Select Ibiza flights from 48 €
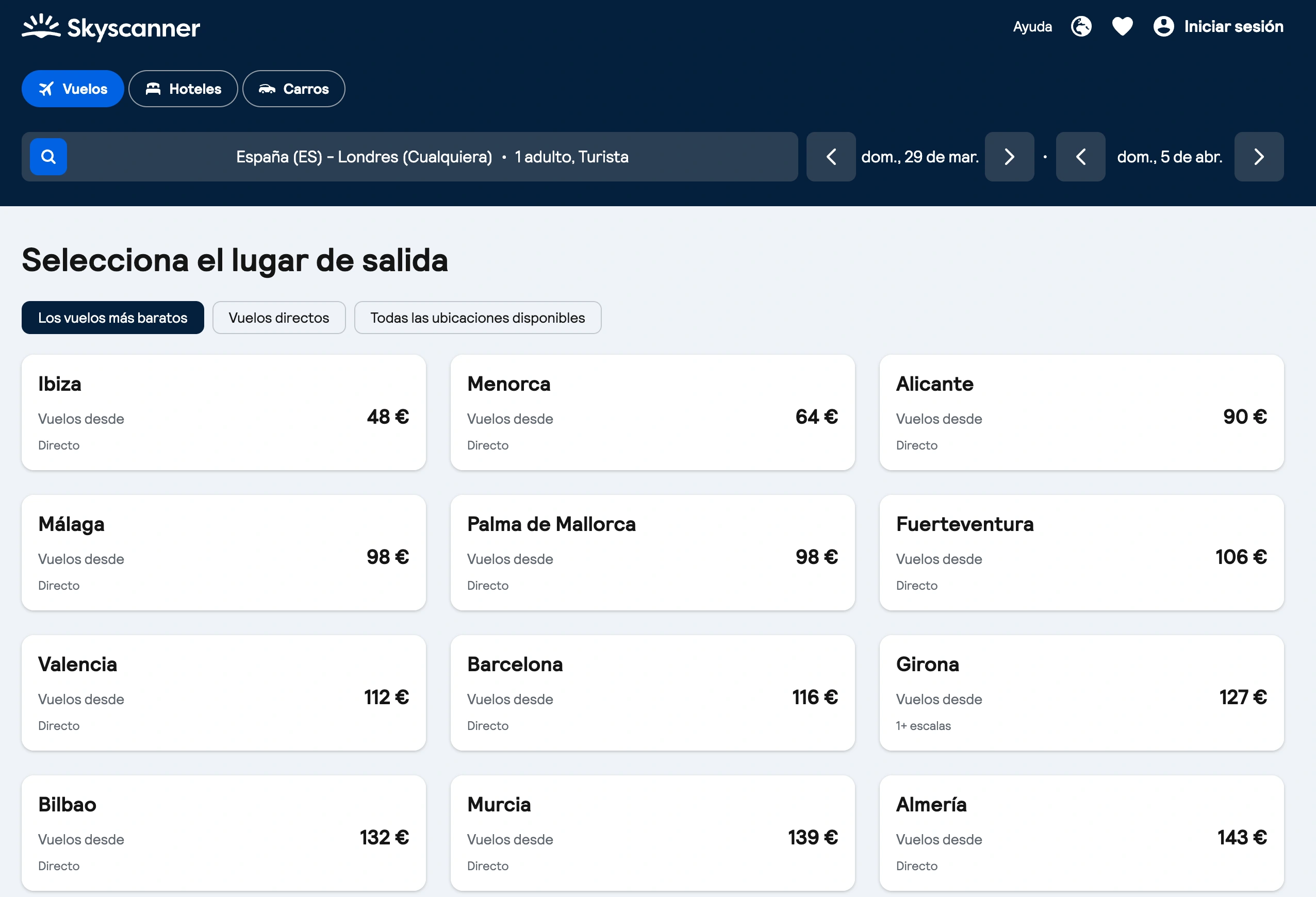The height and width of the screenshot is (897, 1316). (223, 412)
